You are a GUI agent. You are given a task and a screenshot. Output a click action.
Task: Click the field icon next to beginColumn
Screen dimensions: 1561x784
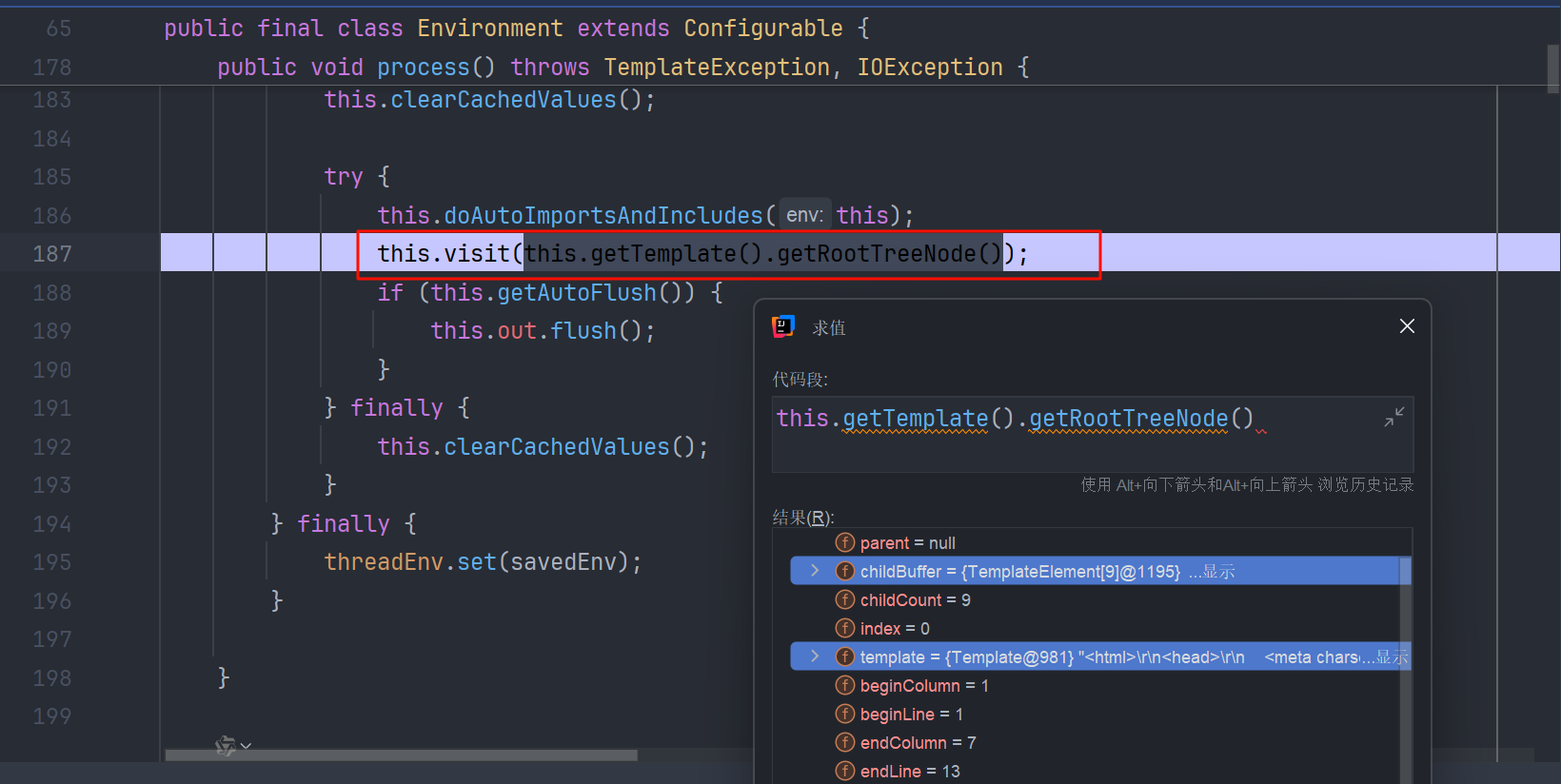point(845,685)
